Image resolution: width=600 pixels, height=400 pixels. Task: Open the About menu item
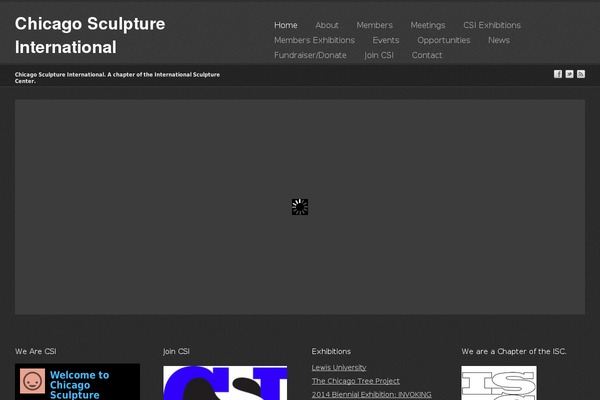tap(327, 25)
